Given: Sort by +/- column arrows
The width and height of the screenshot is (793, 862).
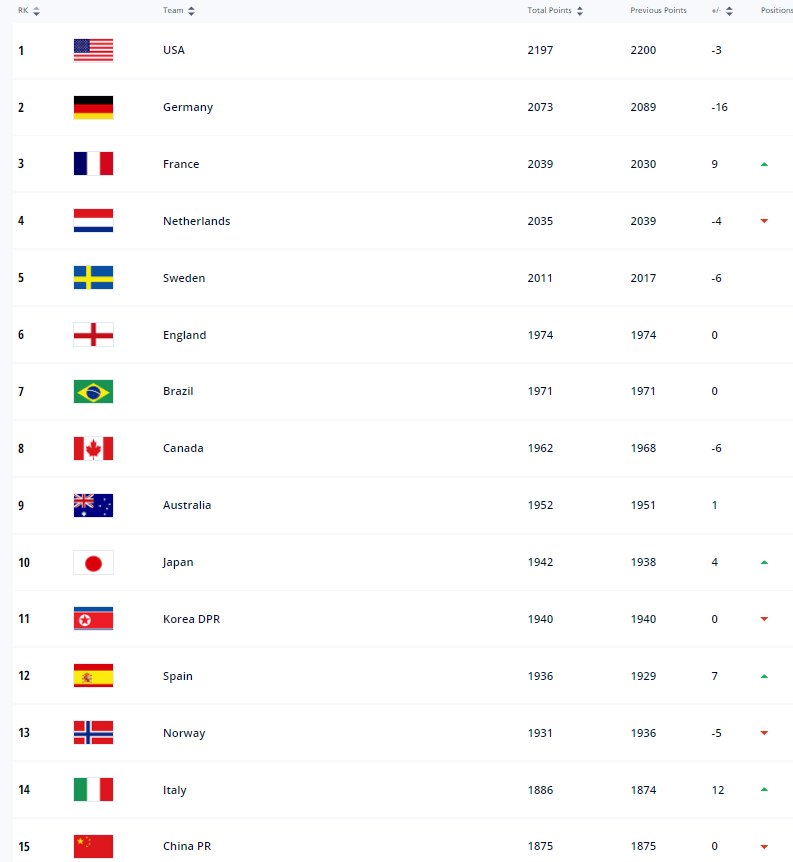Looking at the screenshot, I should (x=729, y=11).
